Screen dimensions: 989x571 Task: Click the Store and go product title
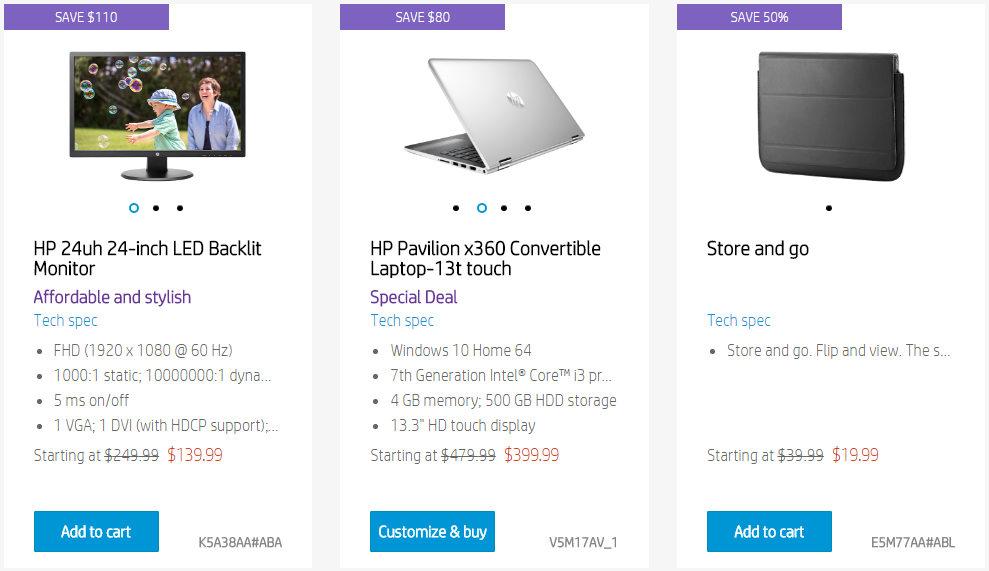point(757,249)
